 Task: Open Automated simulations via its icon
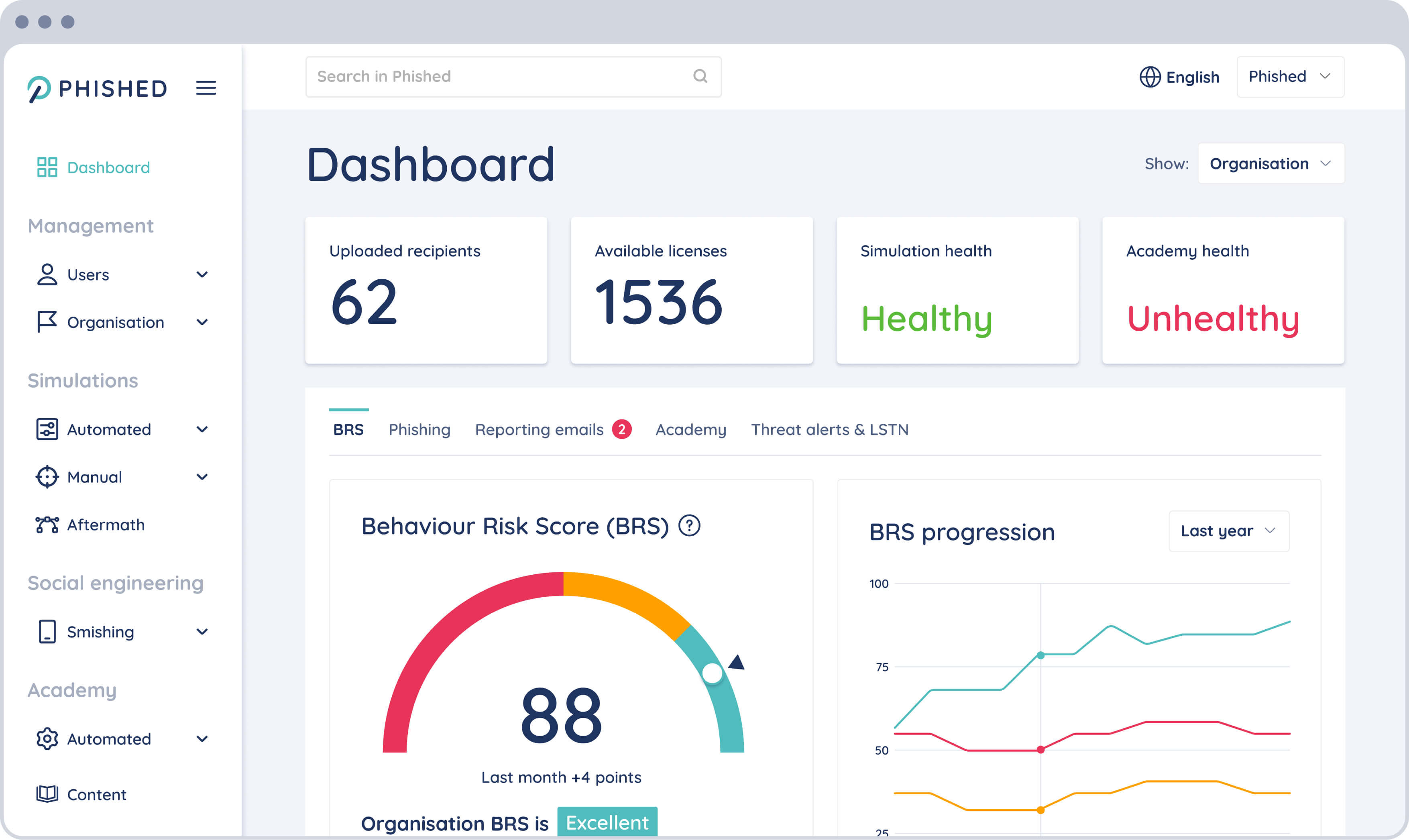pos(47,429)
